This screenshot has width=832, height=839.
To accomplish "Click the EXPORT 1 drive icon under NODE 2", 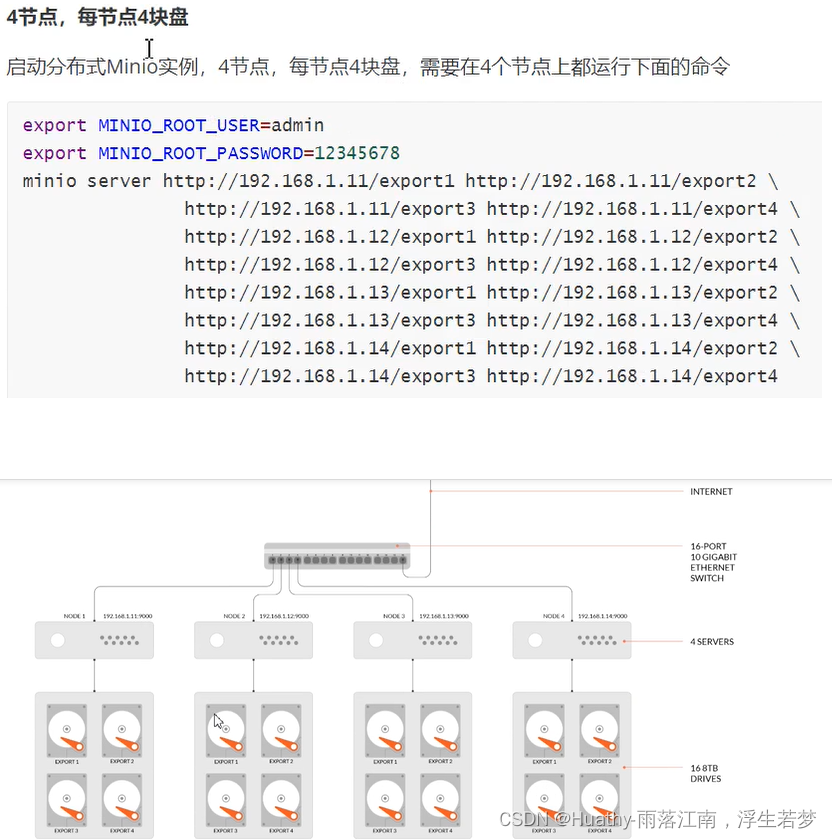I will (224, 728).
